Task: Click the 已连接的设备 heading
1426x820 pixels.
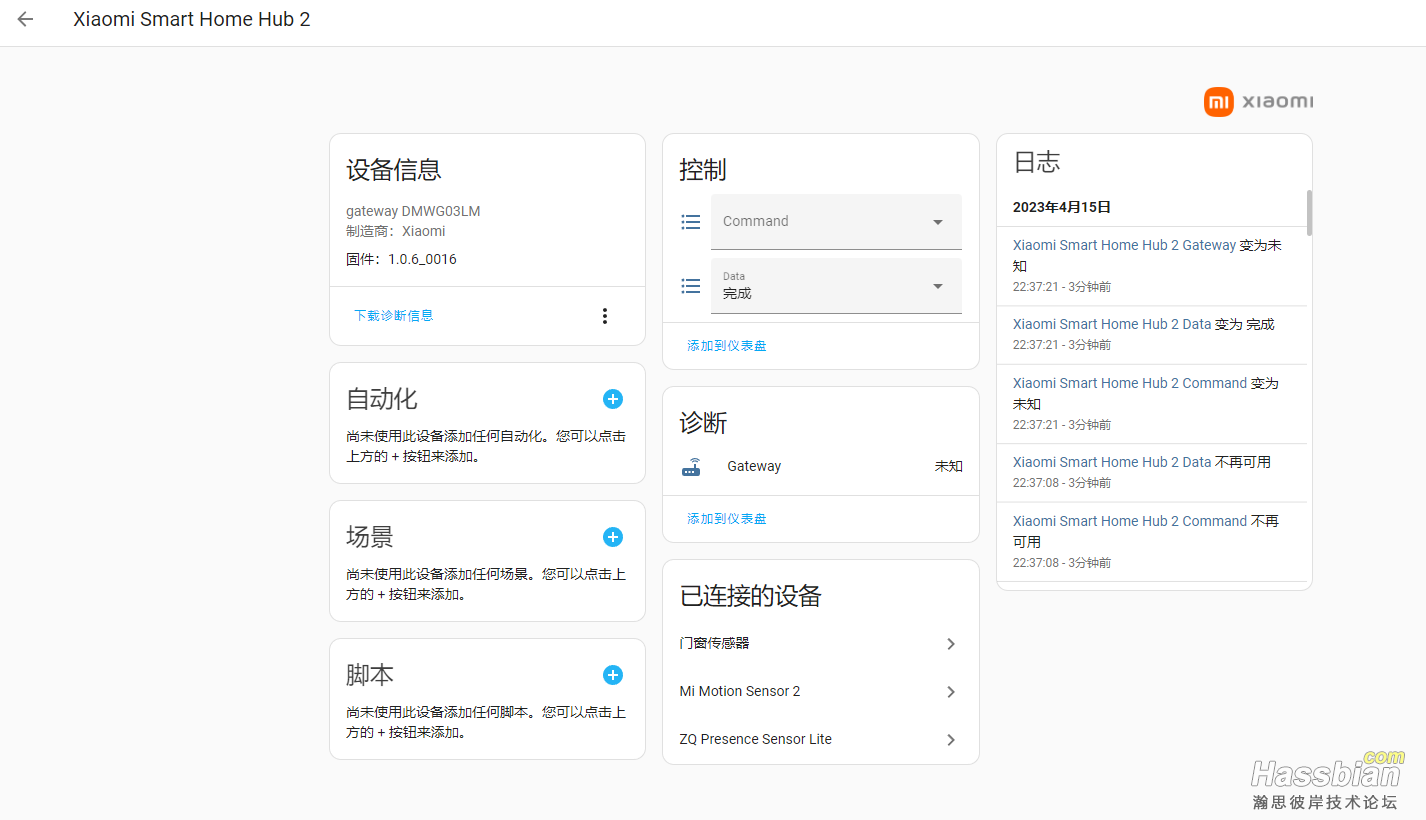Action: coord(751,597)
